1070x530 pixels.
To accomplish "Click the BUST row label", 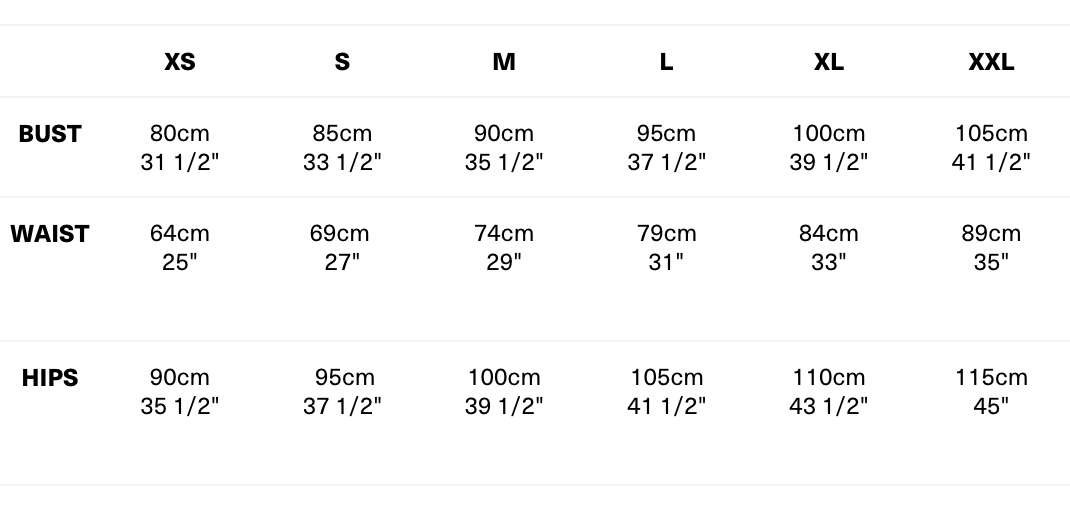I will coord(50,134).
